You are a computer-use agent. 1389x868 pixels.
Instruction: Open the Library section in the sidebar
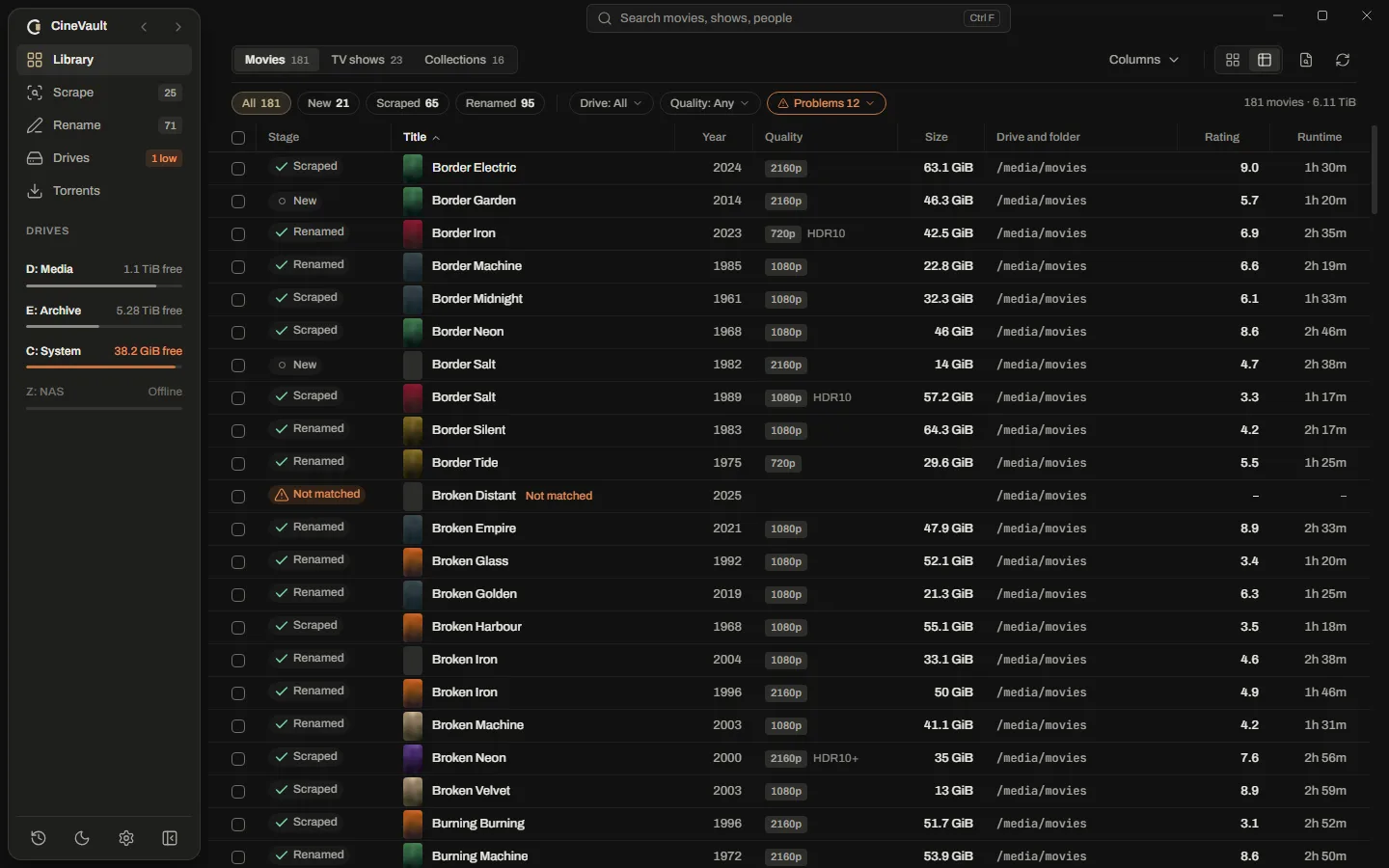[x=104, y=60]
